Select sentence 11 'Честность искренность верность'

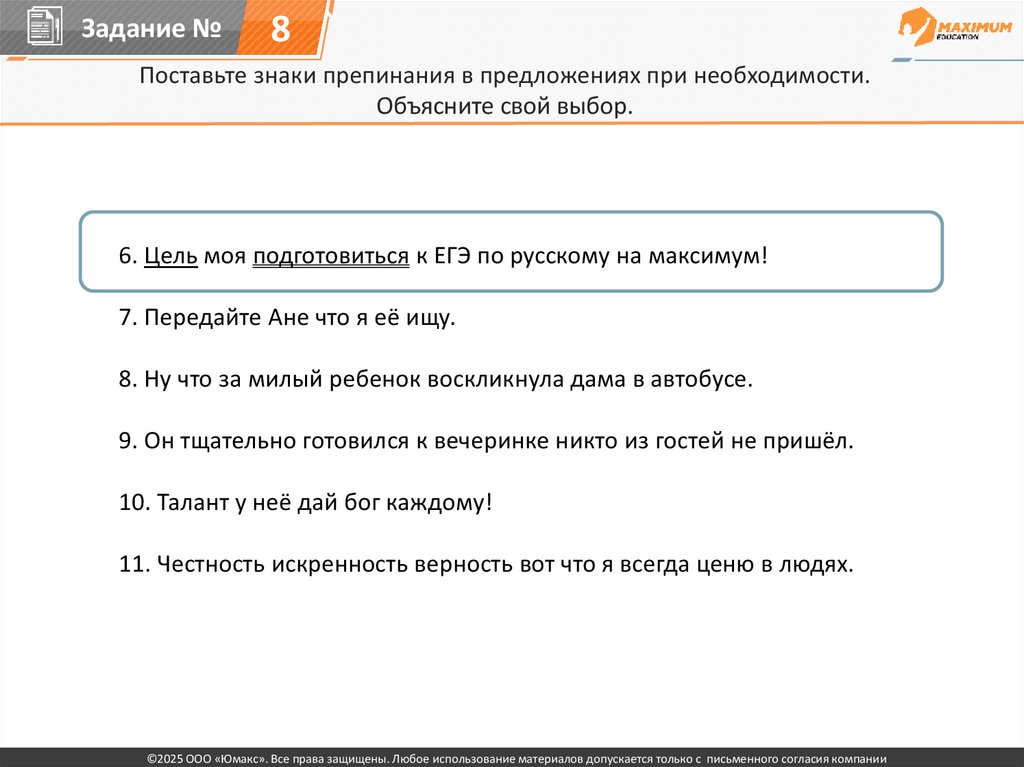click(x=486, y=564)
